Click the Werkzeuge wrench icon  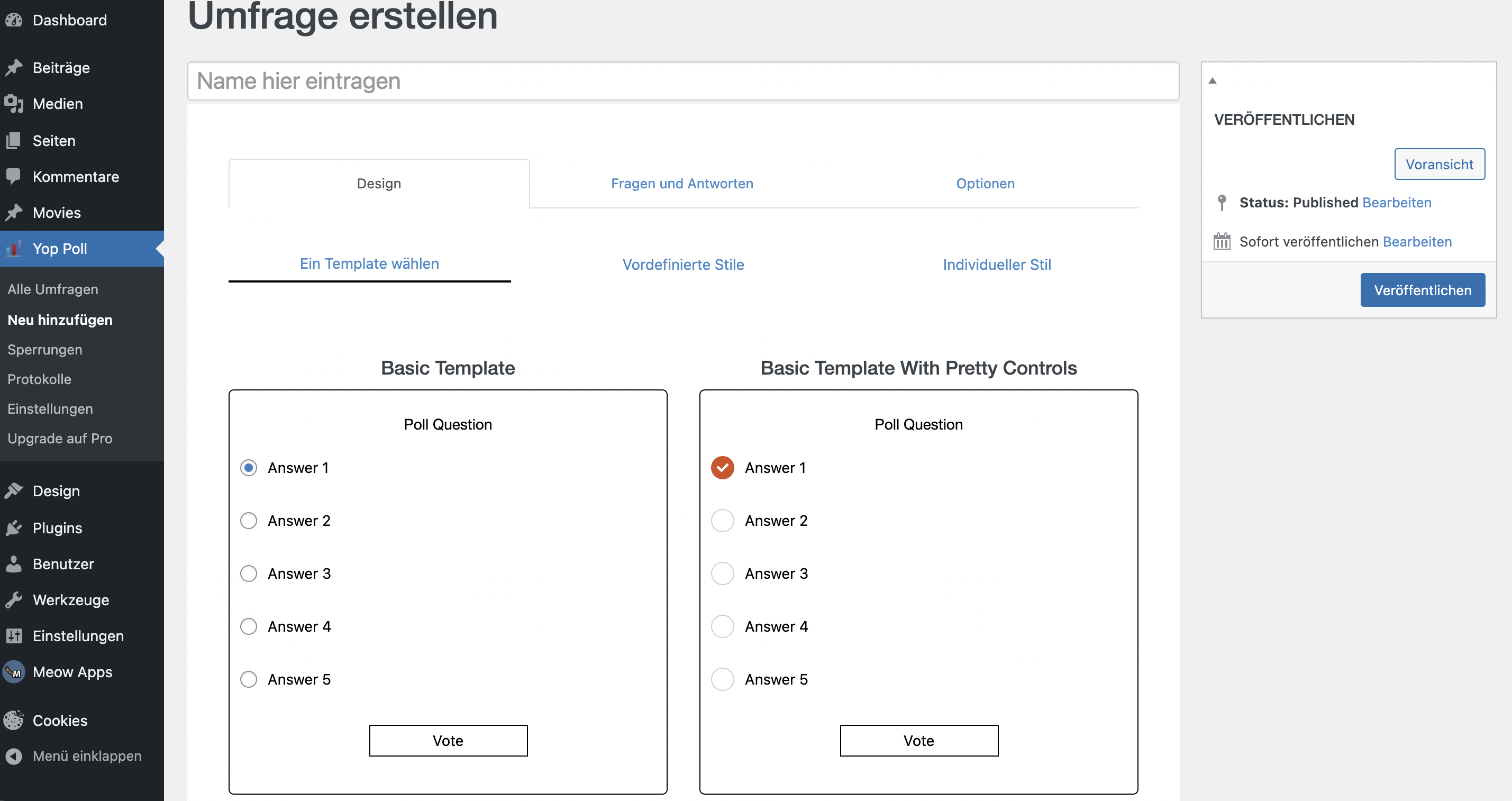(14, 600)
